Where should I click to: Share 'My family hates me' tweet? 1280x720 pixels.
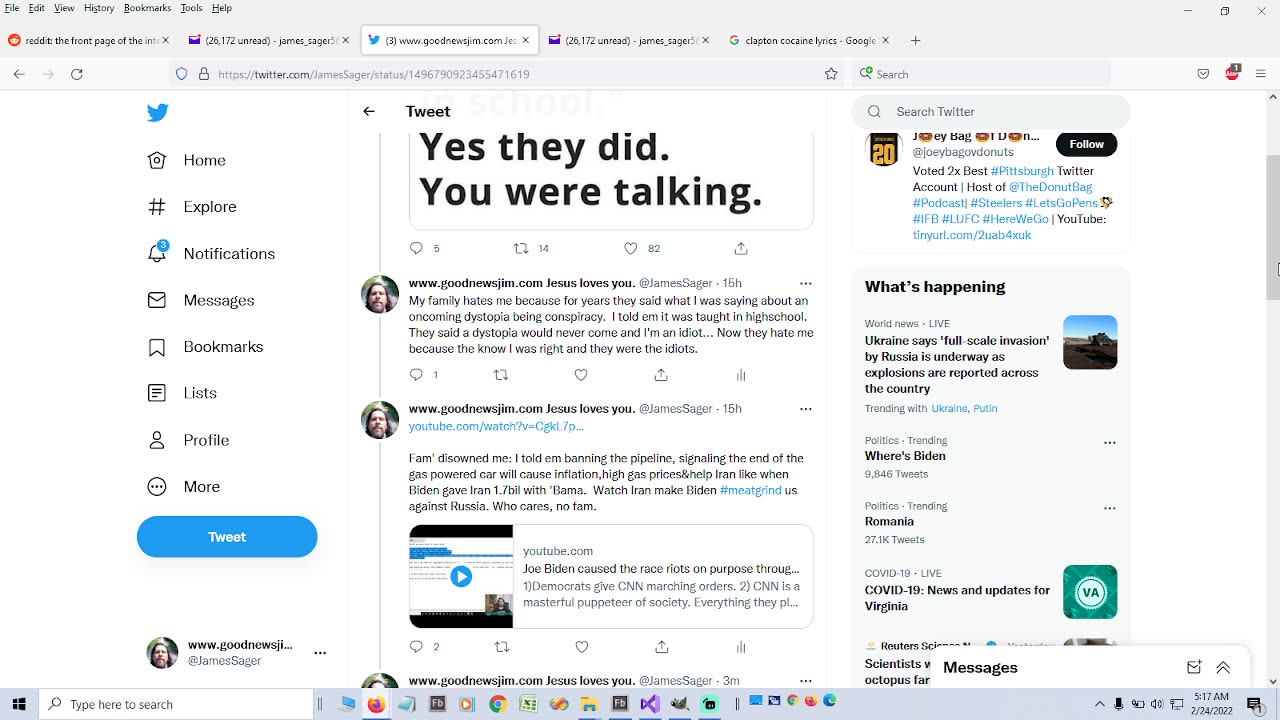tap(661, 375)
